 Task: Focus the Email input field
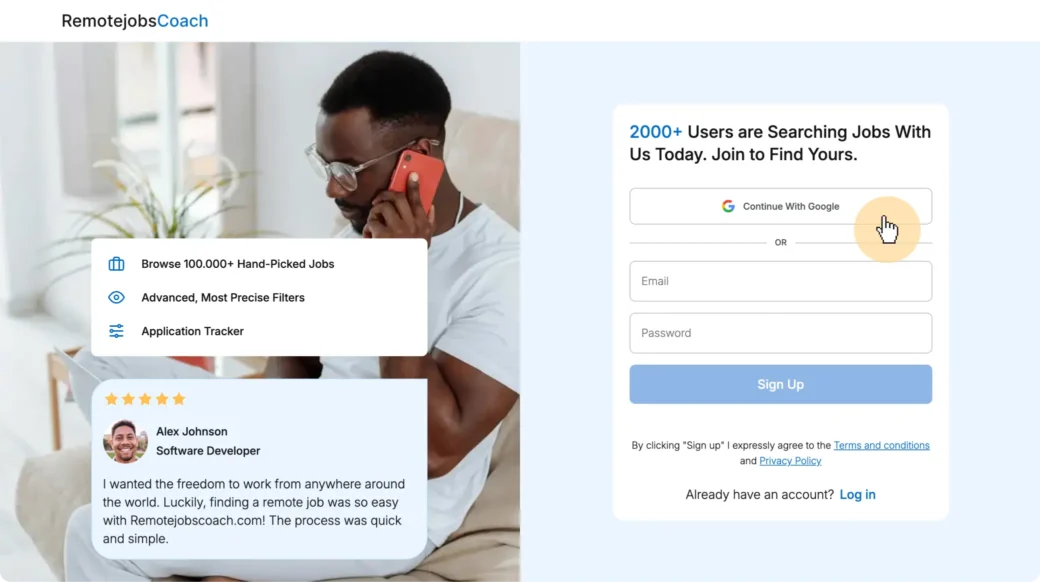coord(781,281)
